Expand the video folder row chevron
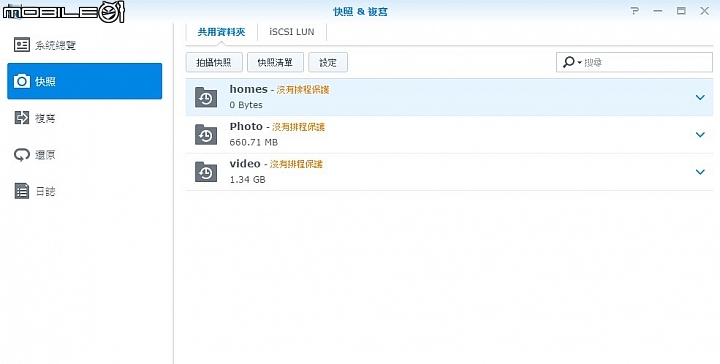The image size is (720, 364). point(700,172)
